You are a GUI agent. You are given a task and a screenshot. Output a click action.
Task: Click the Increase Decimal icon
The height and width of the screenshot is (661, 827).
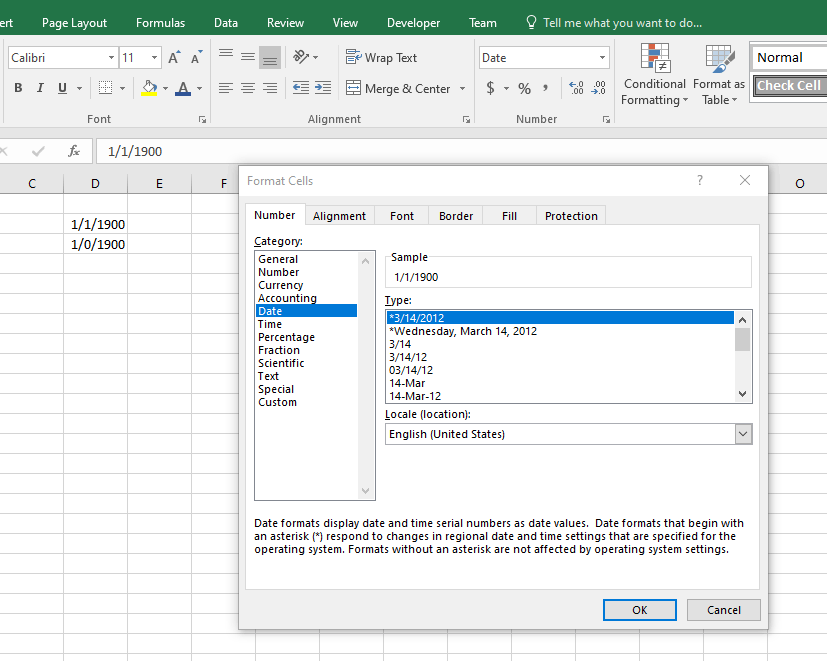(x=576, y=88)
